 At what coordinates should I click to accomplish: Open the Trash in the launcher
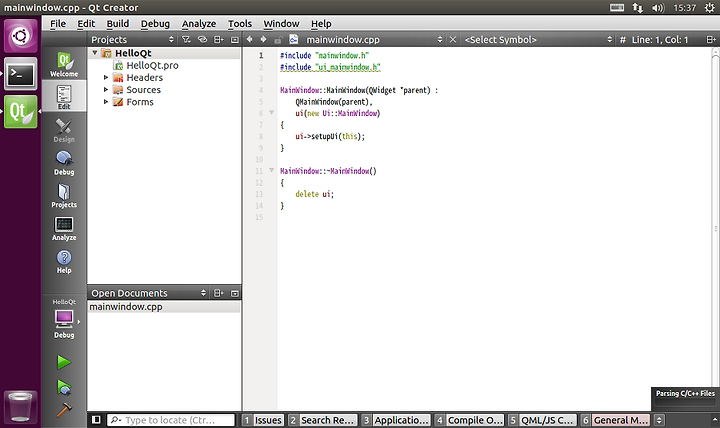click(x=21, y=406)
